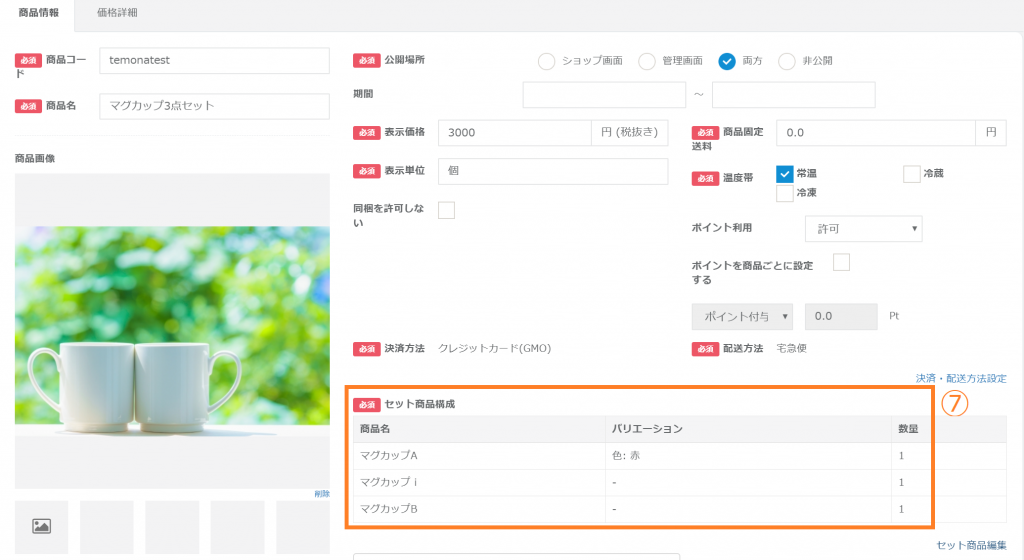Switch to the 商品情報 tab
Image resolution: width=1024 pixels, height=560 pixels.
39,13
